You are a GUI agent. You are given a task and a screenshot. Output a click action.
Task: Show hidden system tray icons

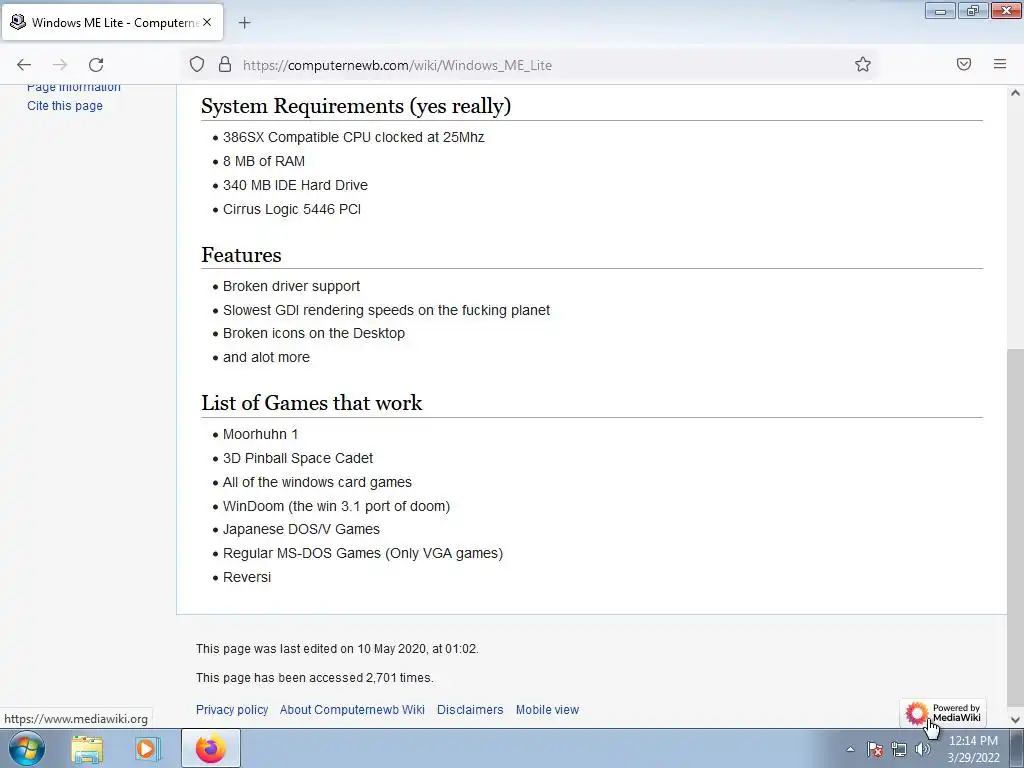click(850, 749)
